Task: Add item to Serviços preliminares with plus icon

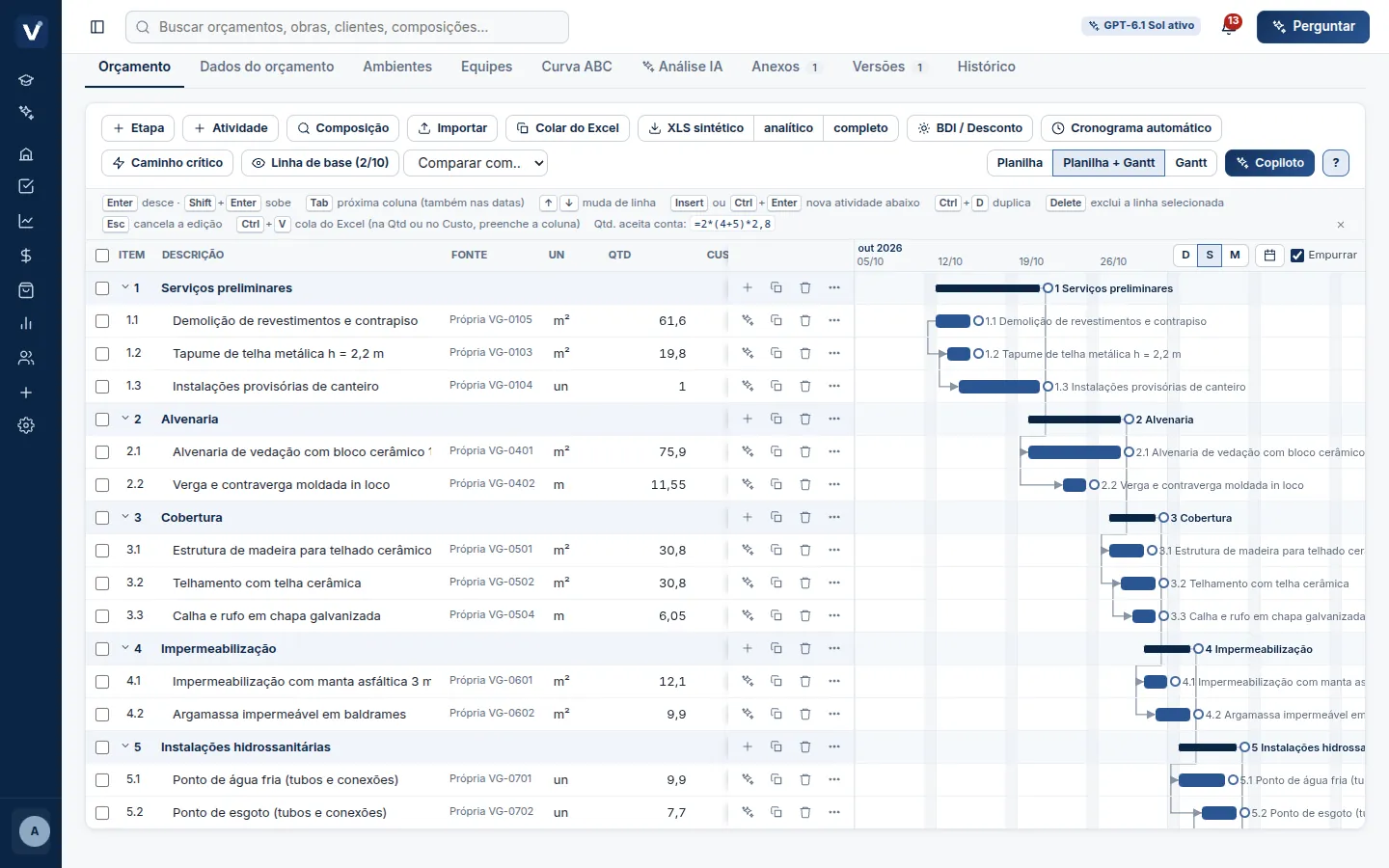Action: tap(748, 288)
